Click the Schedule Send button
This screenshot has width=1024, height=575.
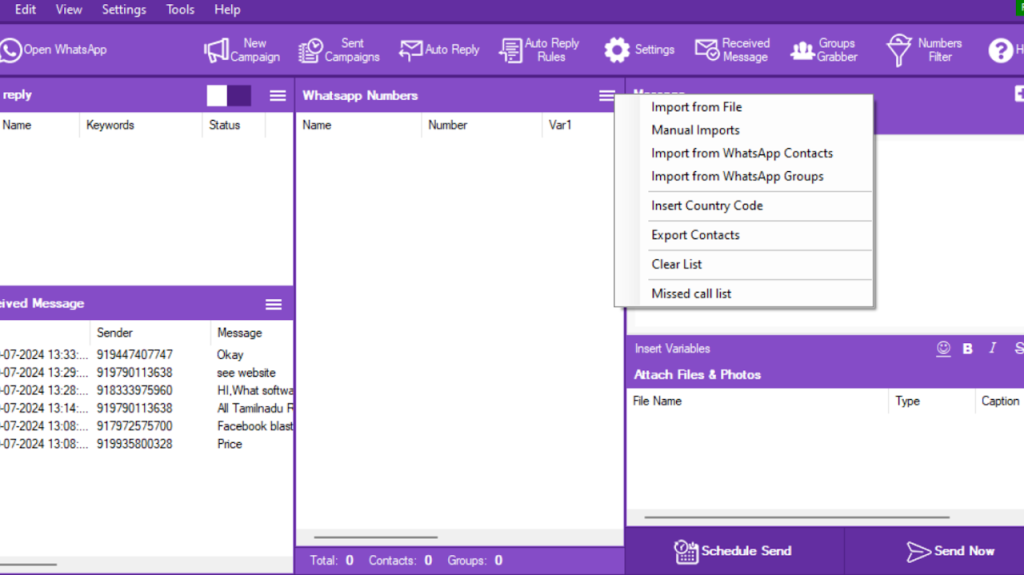[x=733, y=551]
